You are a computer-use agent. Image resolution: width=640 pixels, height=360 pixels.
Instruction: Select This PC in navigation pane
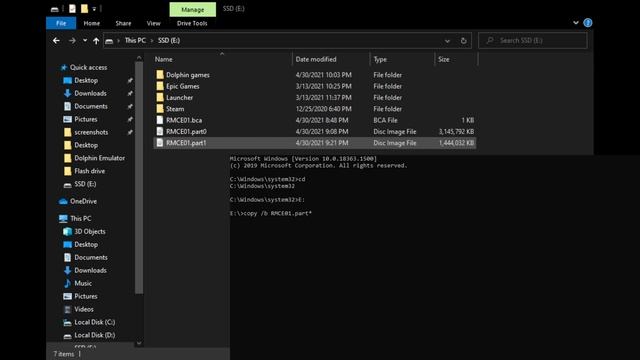[x=80, y=218]
